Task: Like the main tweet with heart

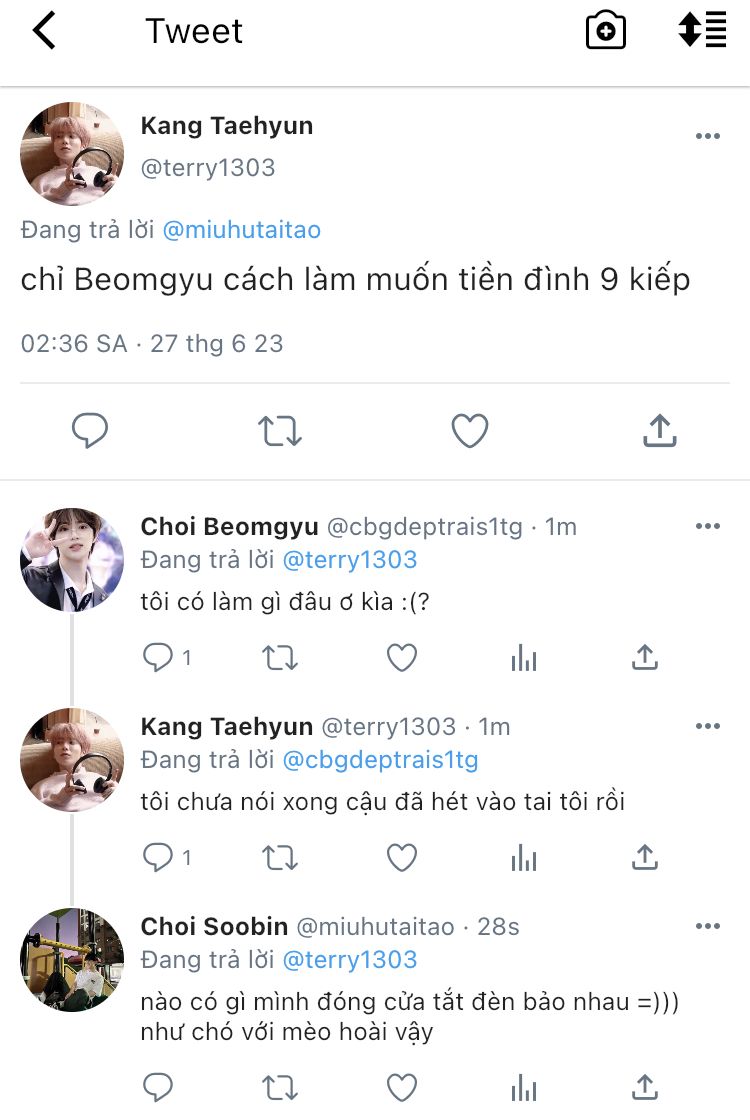Action: 469,431
